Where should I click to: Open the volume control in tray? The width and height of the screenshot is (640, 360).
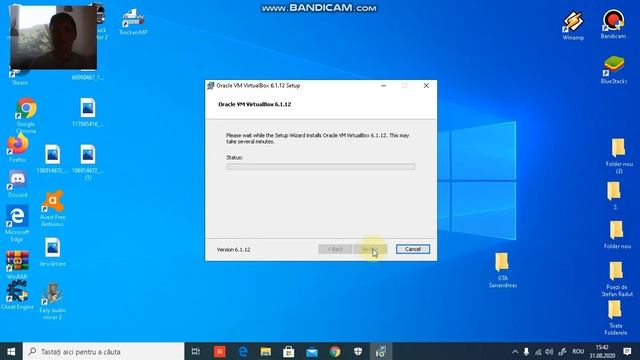pos(549,351)
